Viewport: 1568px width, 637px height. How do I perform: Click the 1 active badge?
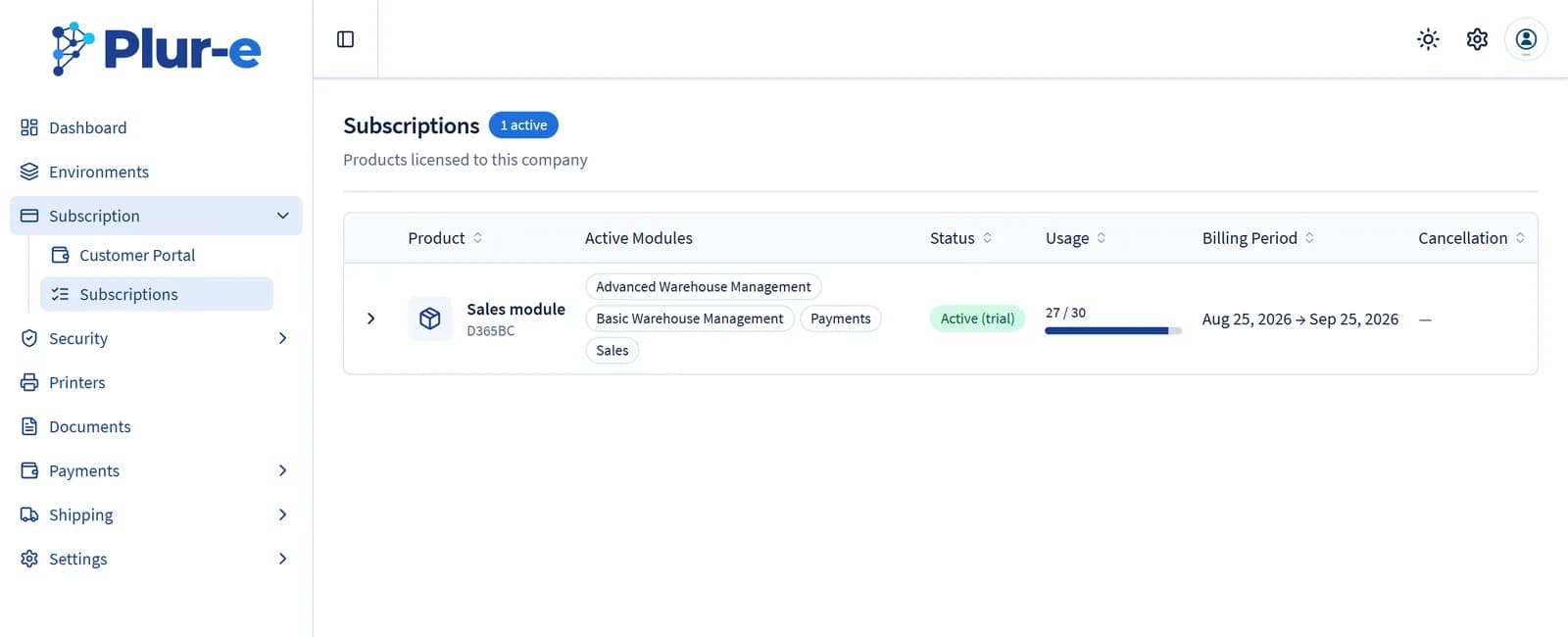click(523, 125)
